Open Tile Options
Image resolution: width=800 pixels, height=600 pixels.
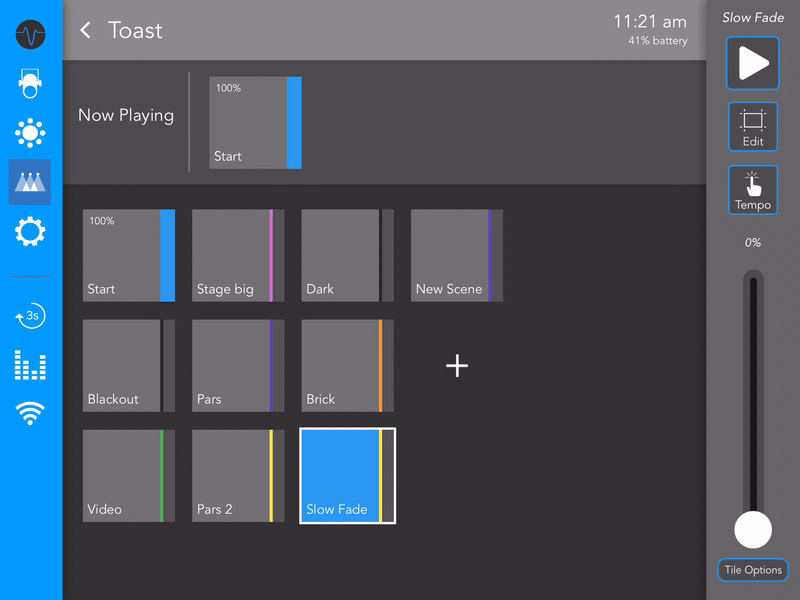753,570
